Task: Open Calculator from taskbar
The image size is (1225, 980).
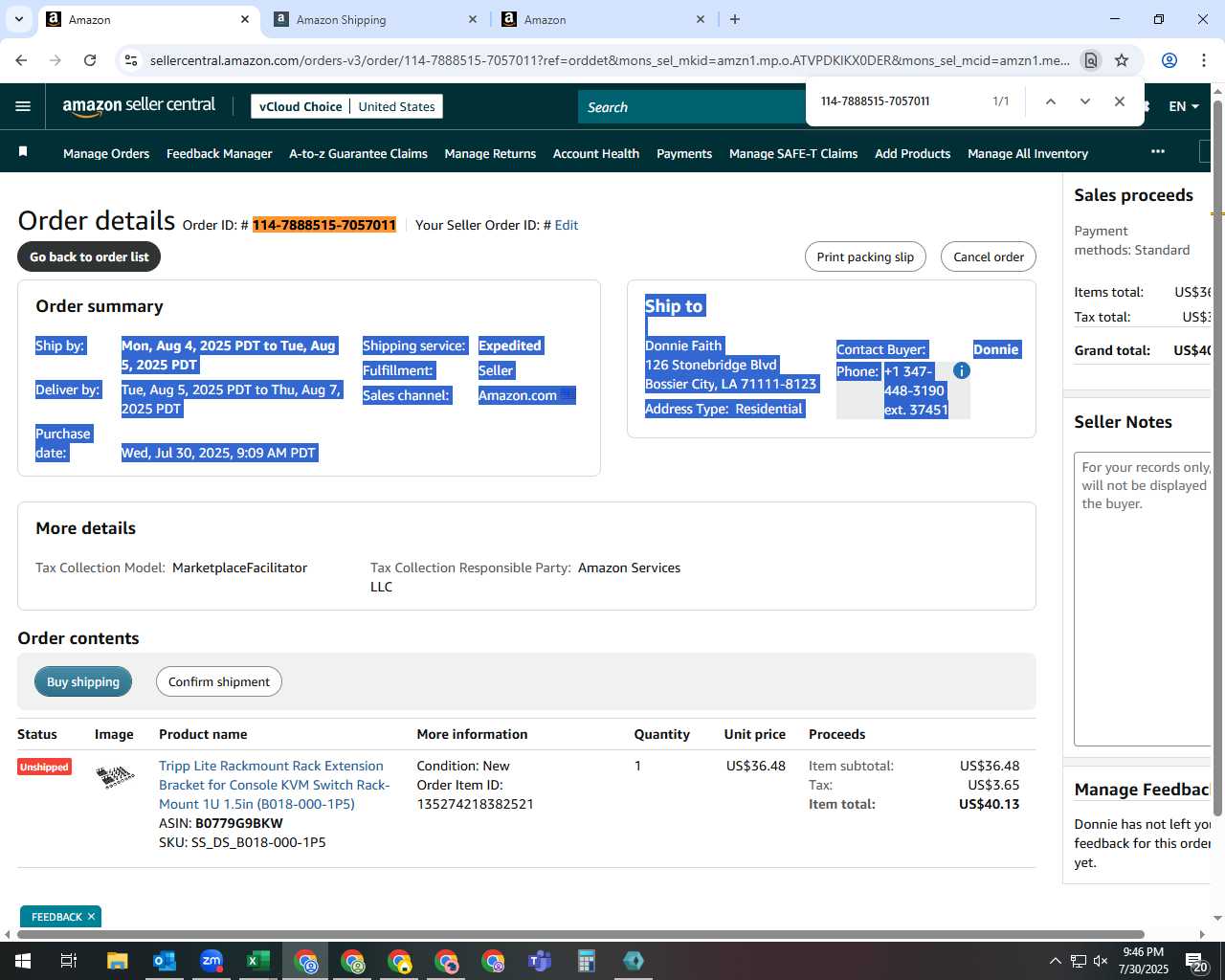Action: 587,961
